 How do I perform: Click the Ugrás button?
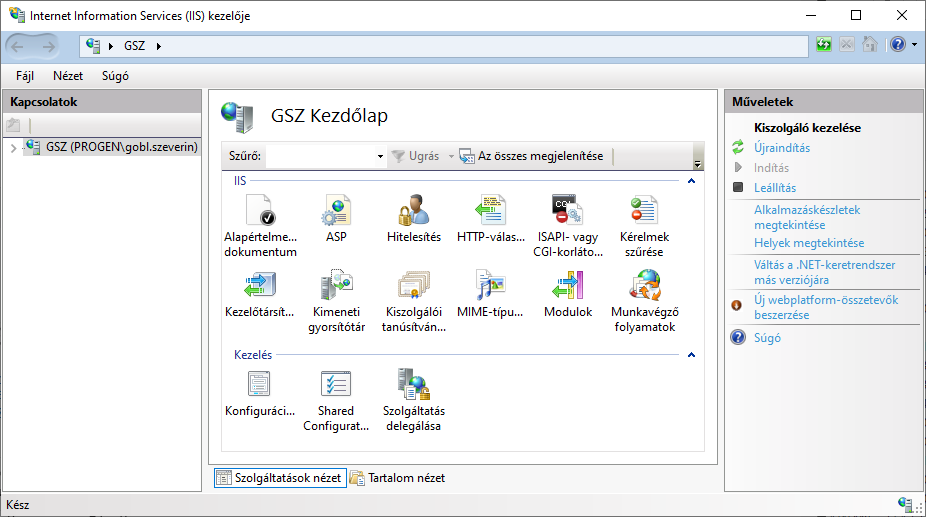(x=416, y=156)
